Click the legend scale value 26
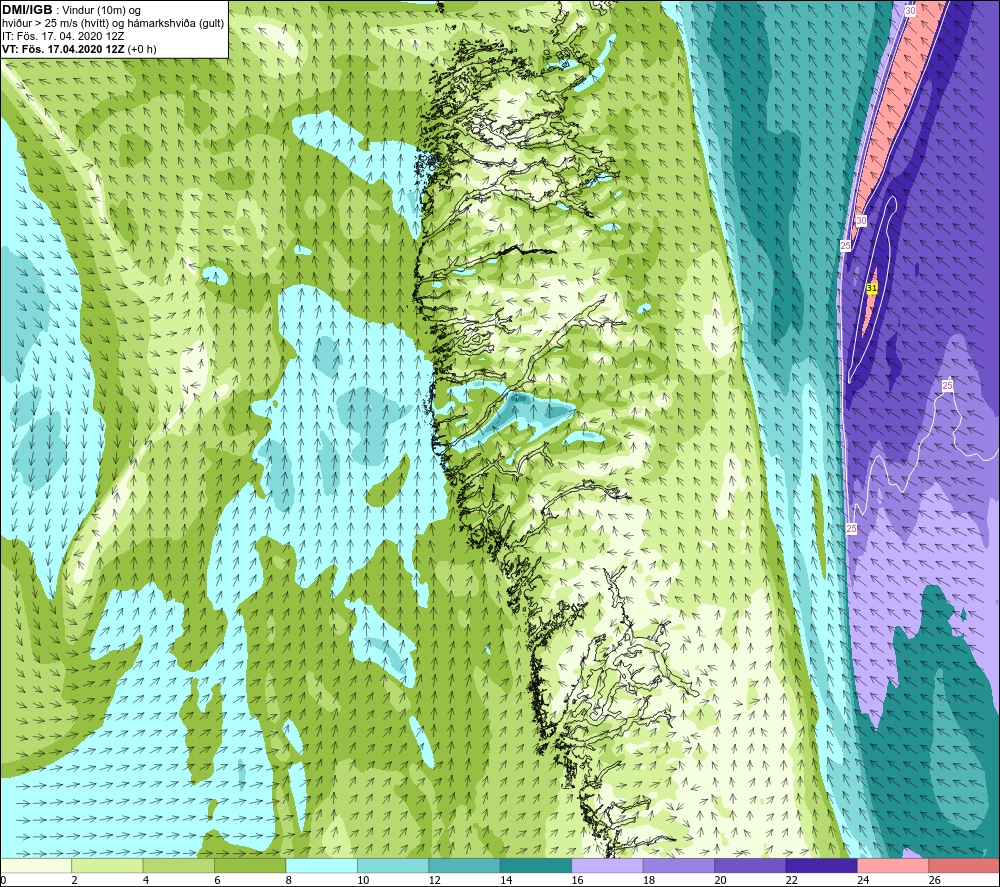Image resolution: width=1000 pixels, height=887 pixels. coord(934,880)
